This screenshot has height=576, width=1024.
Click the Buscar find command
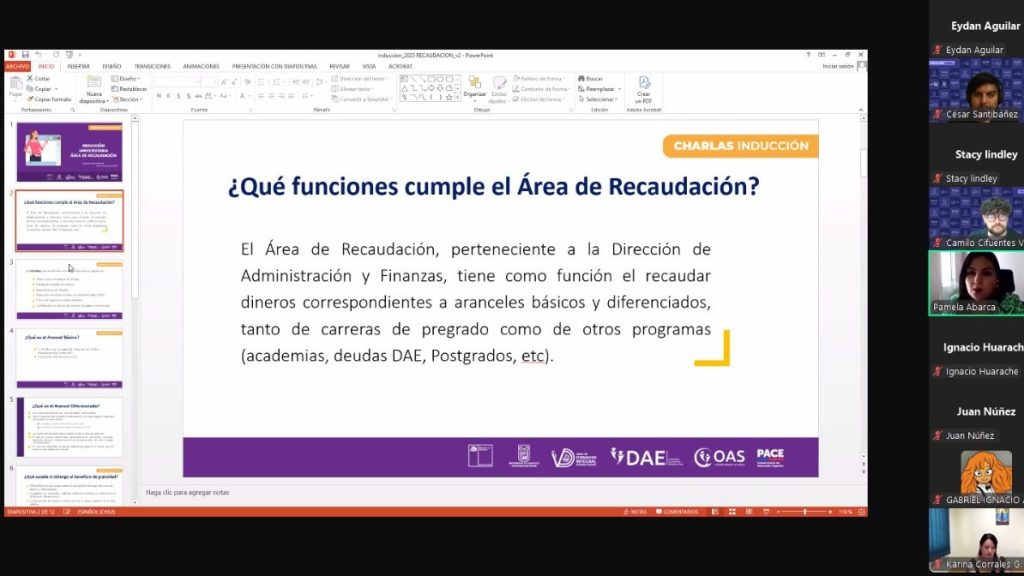click(593, 78)
